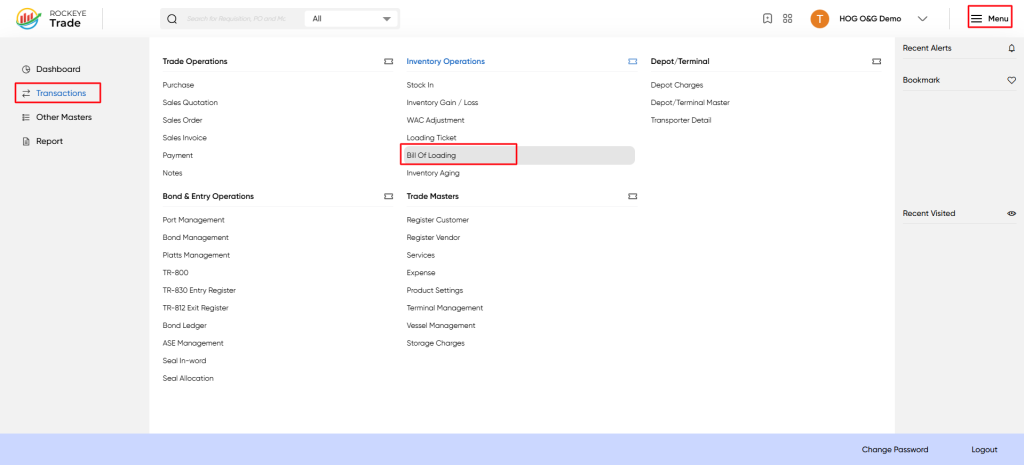Click the Recent Alerts bell icon
The width and height of the screenshot is (1024, 465).
(x=1012, y=48)
